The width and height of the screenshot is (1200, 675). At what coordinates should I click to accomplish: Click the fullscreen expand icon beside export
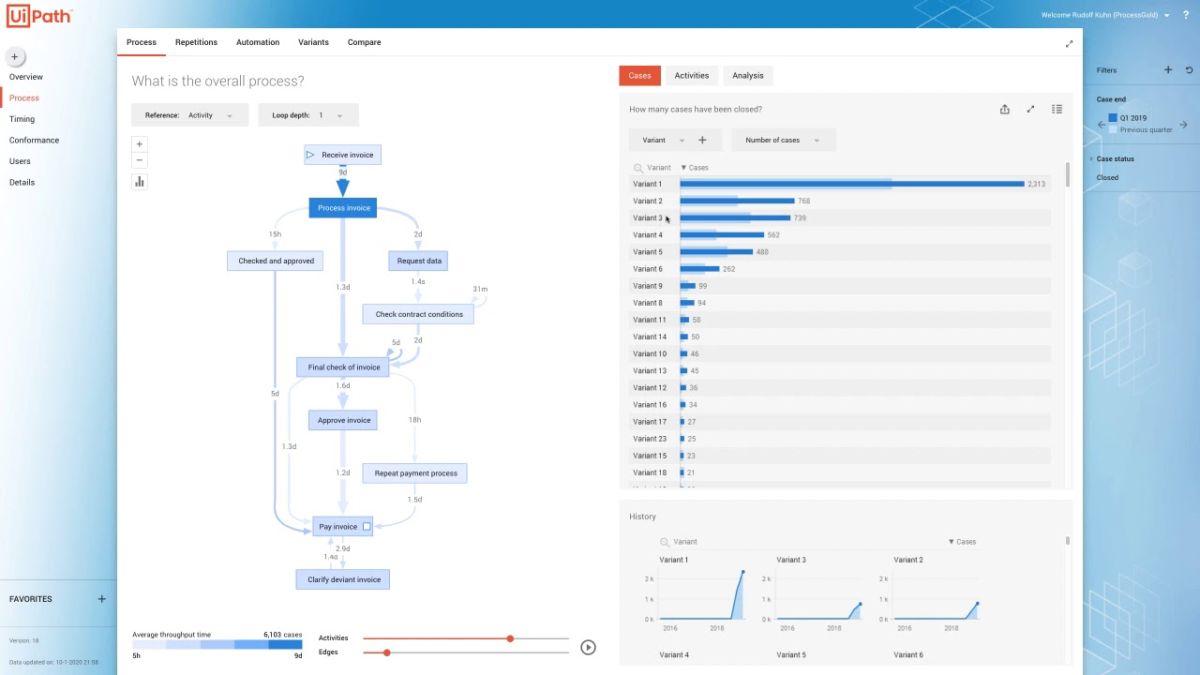(x=1030, y=109)
